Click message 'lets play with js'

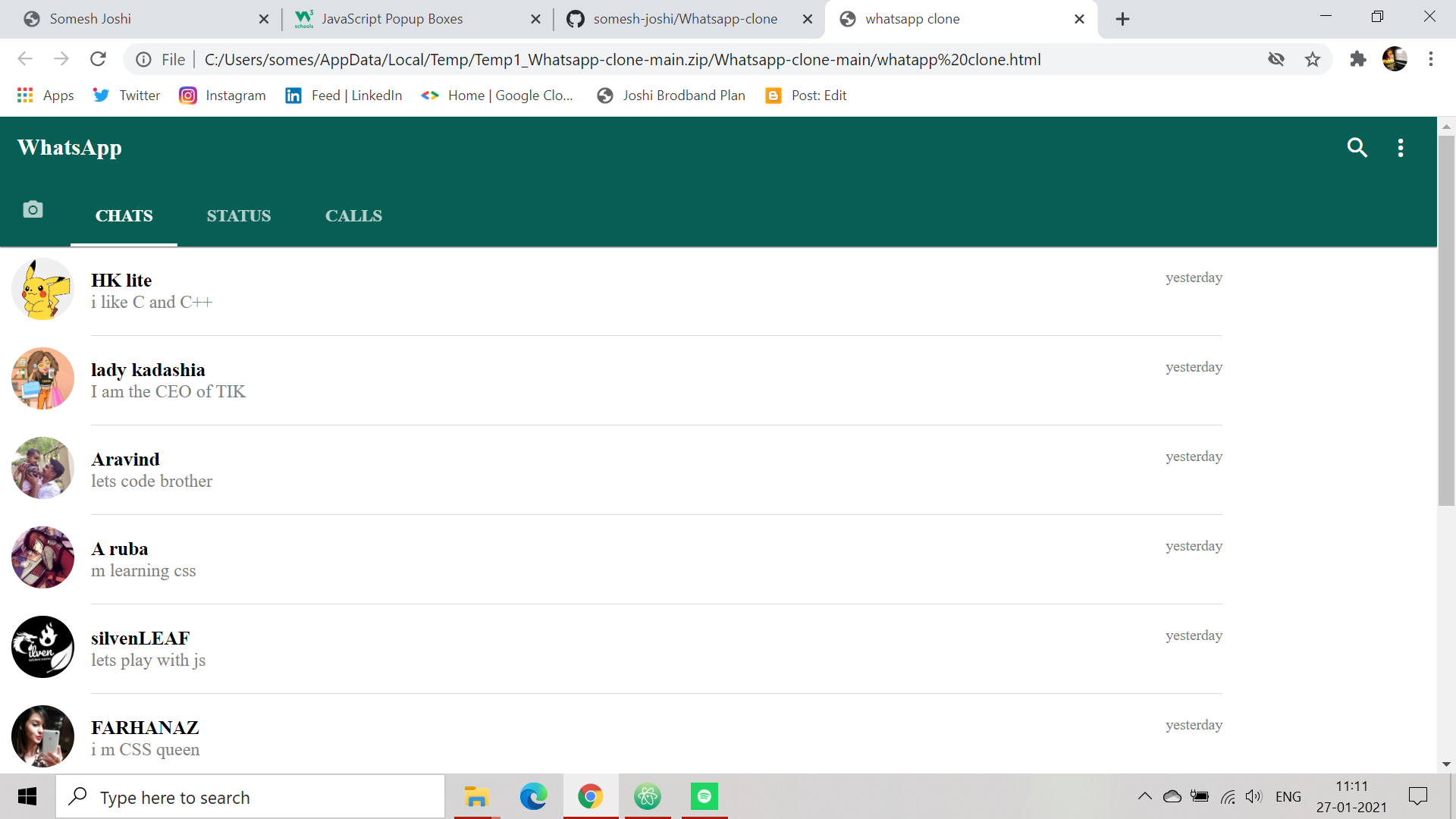tap(149, 660)
